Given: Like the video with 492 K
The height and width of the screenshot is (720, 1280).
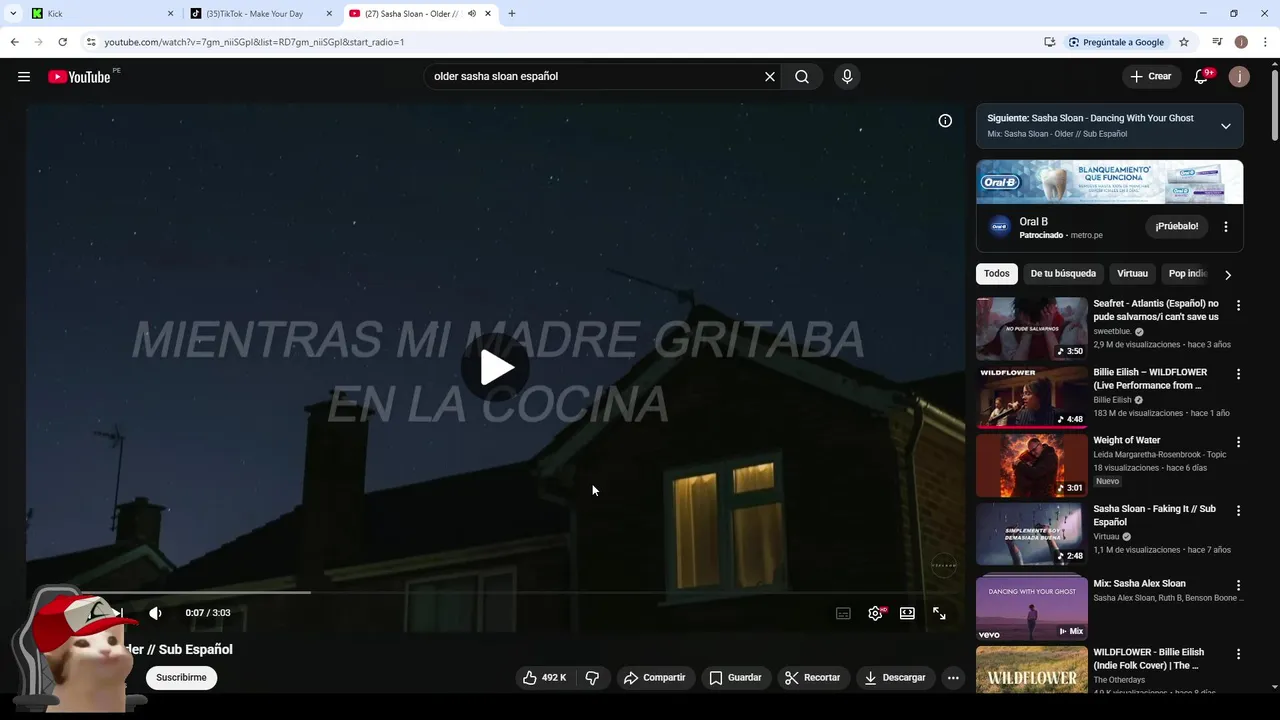Looking at the screenshot, I should pyautogui.click(x=544, y=678).
